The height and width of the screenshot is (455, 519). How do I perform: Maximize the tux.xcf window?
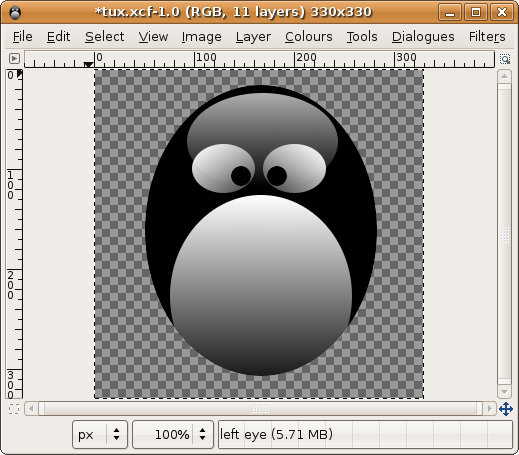[x=476, y=12]
